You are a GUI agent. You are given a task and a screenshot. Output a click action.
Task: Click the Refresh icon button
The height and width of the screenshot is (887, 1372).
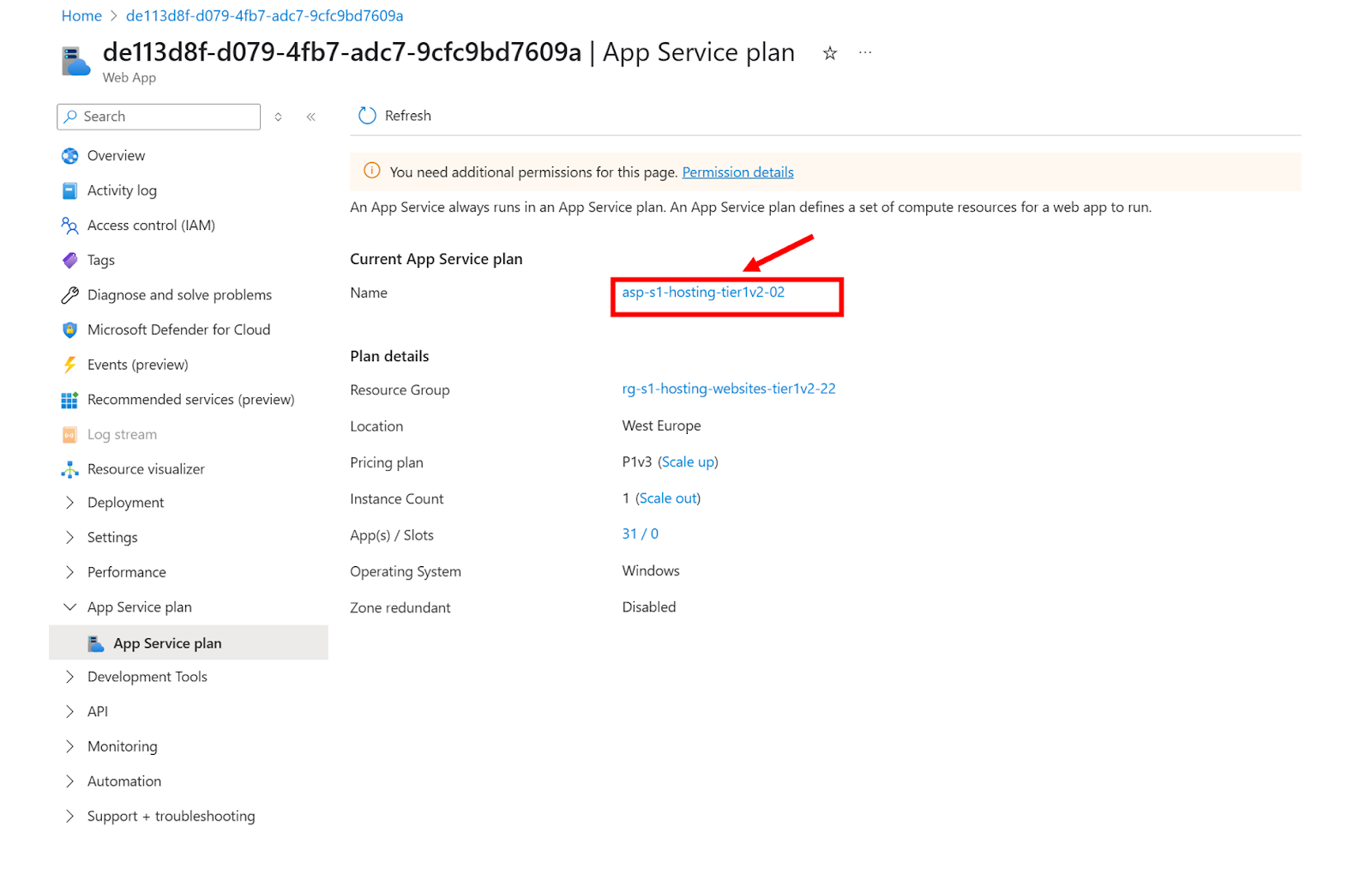click(367, 116)
